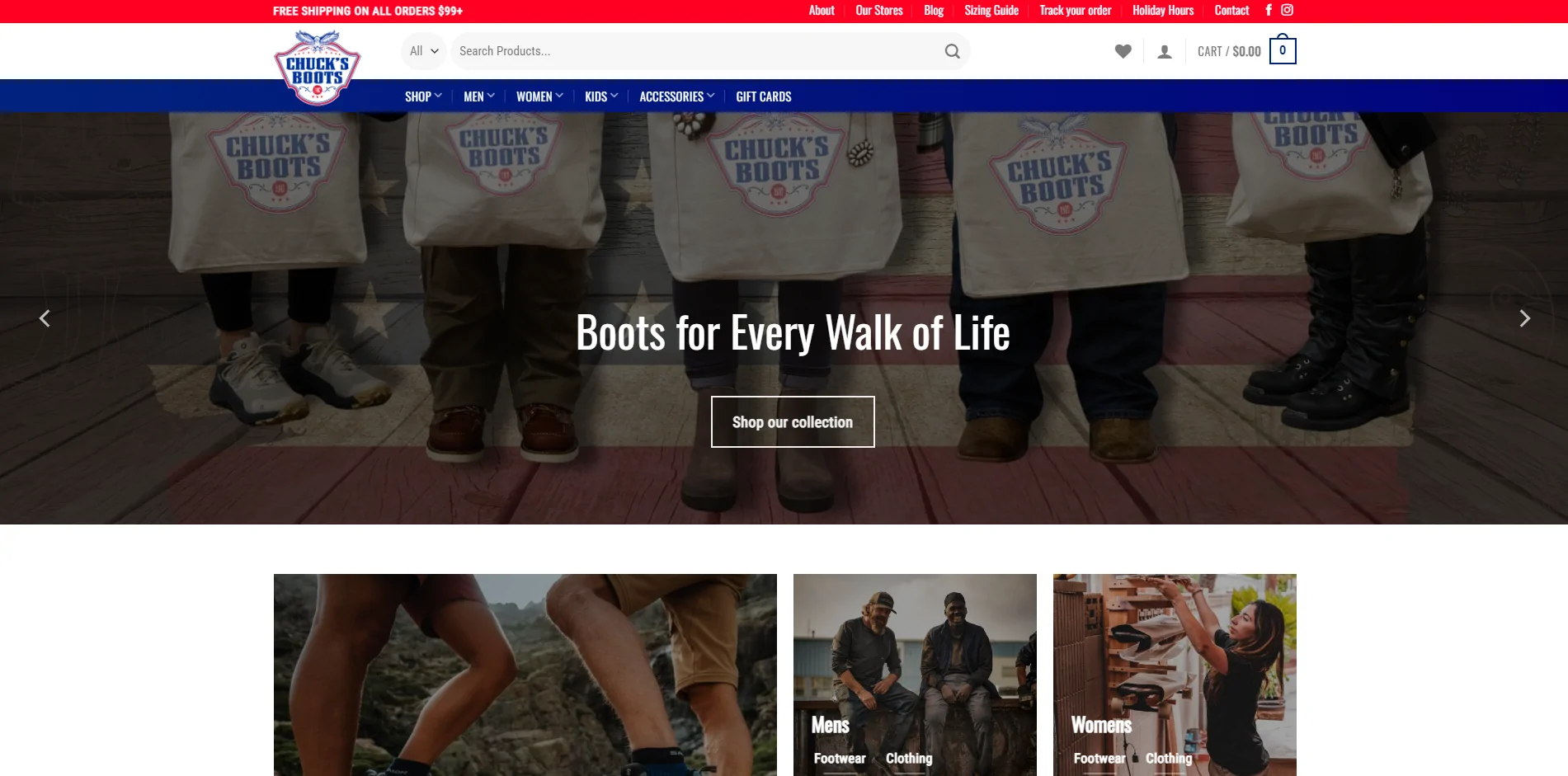Open the All categories search dropdown
The width and height of the screenshot is (1568, 776).
pyautogui.click(x=423, y=51)
